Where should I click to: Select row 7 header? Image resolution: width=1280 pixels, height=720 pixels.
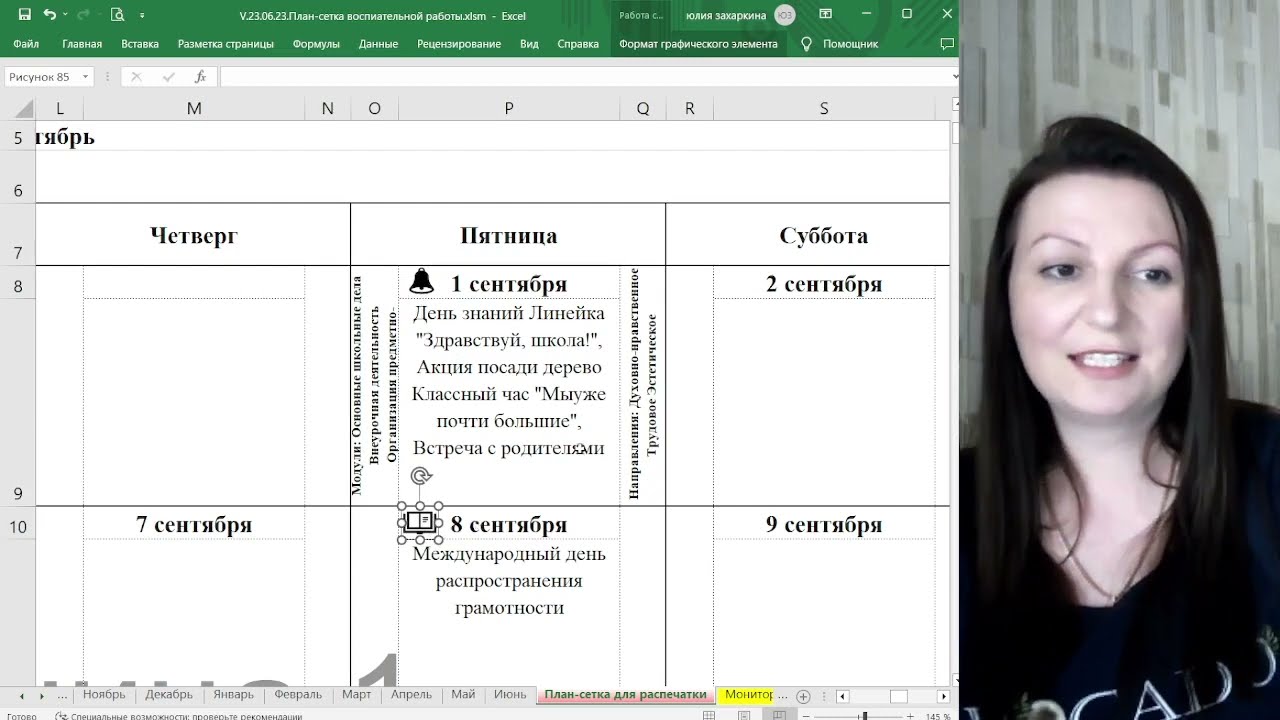(18, 234)
